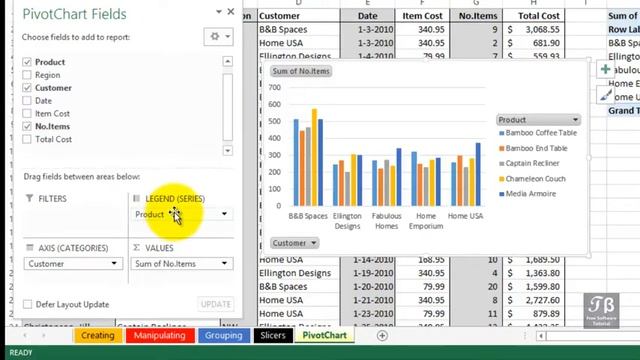Click the Filters funnel icon
The image size is (640, 360).
[x=29, y=198]
